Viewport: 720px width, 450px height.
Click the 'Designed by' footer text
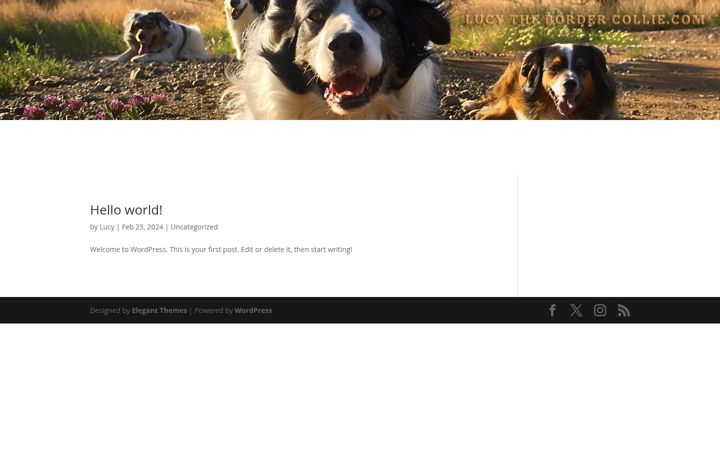110,310
